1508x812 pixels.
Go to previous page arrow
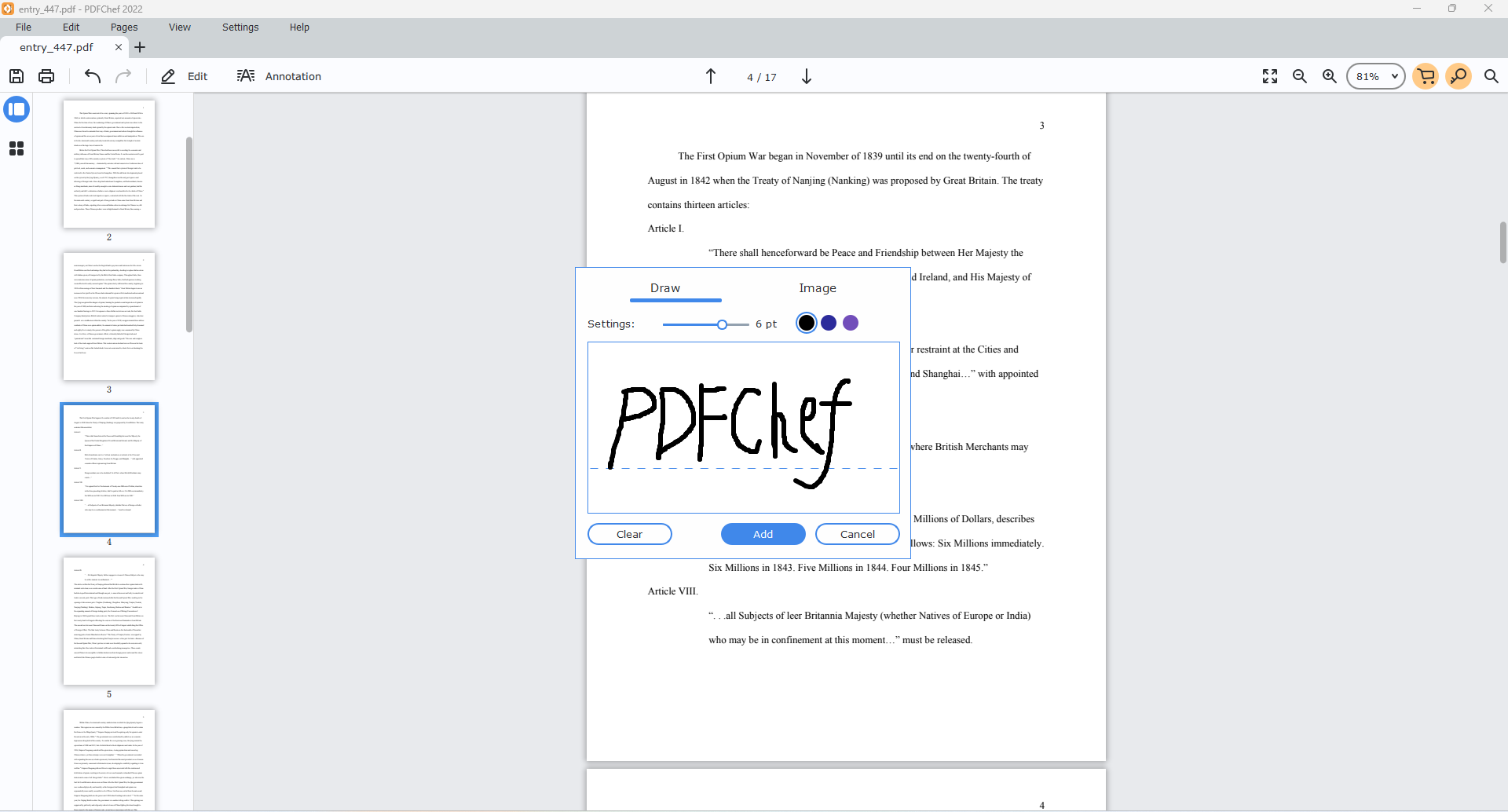point(711,76)
